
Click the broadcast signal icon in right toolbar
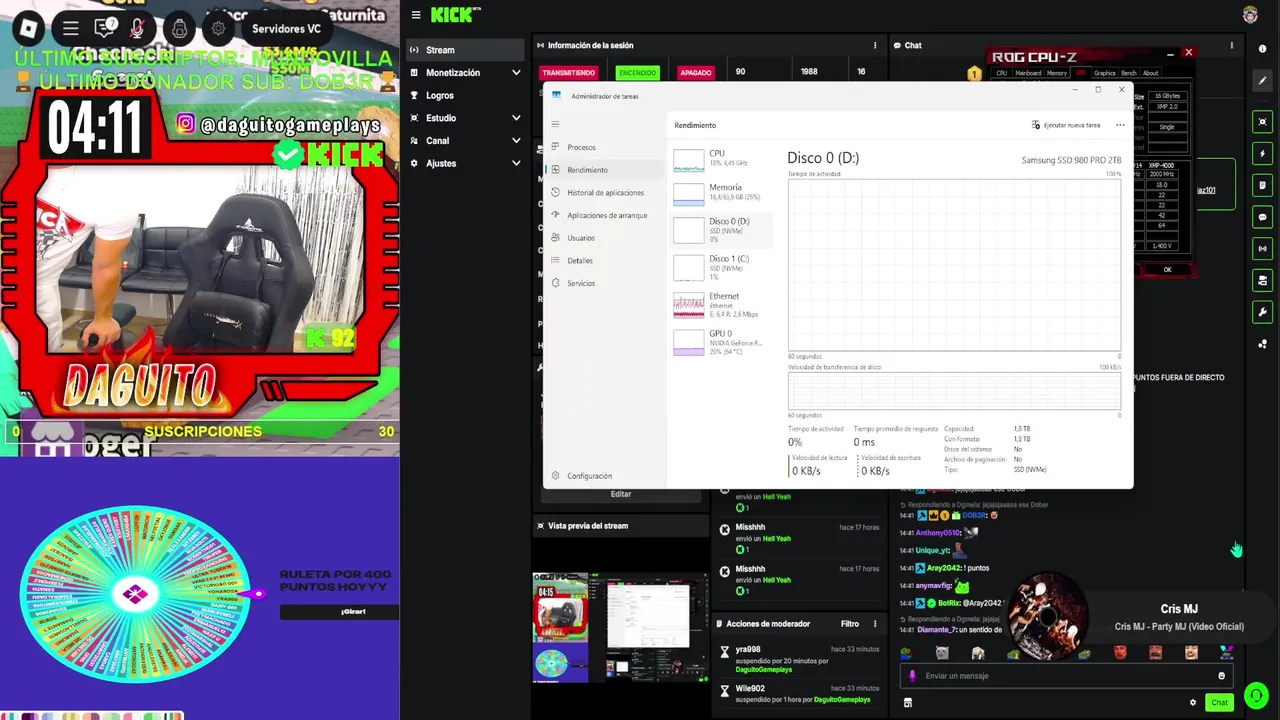tap(1263, 248)
